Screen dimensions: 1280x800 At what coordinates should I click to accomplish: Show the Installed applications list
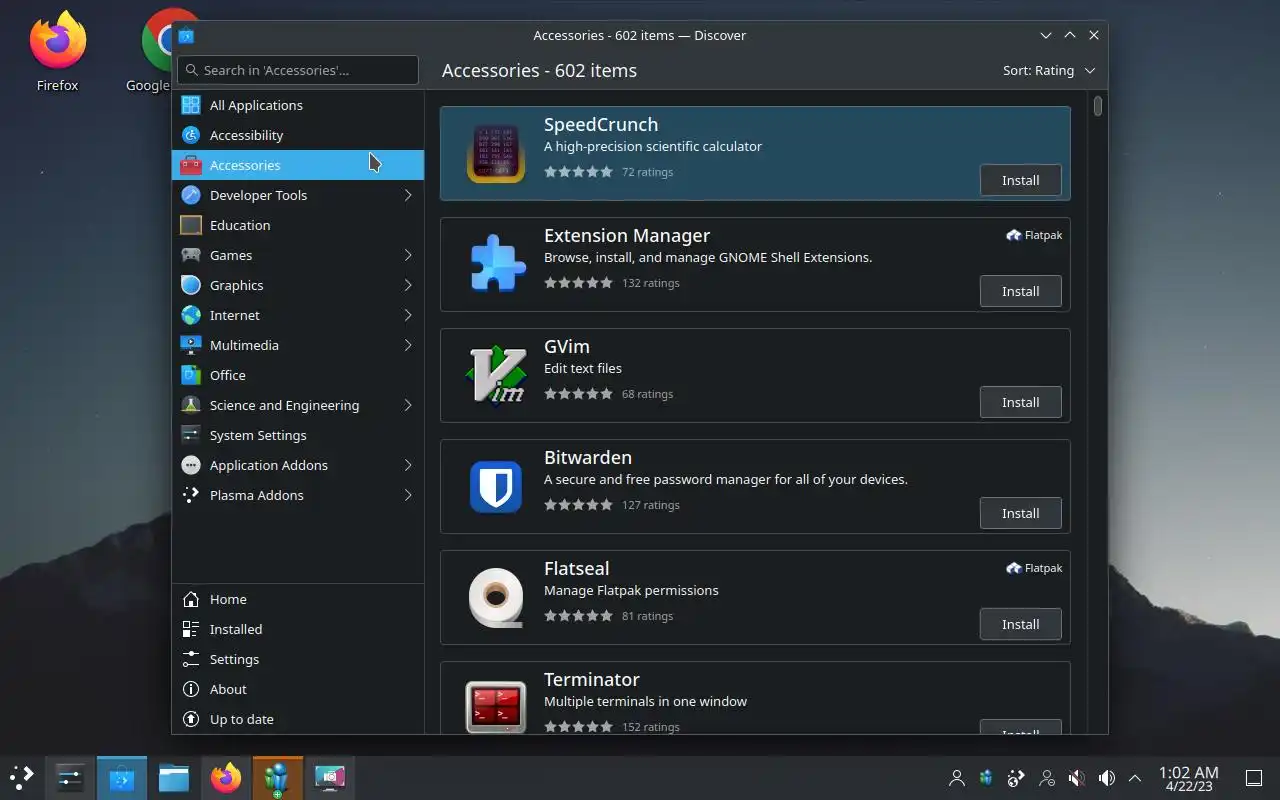click(x=298, y=629)
